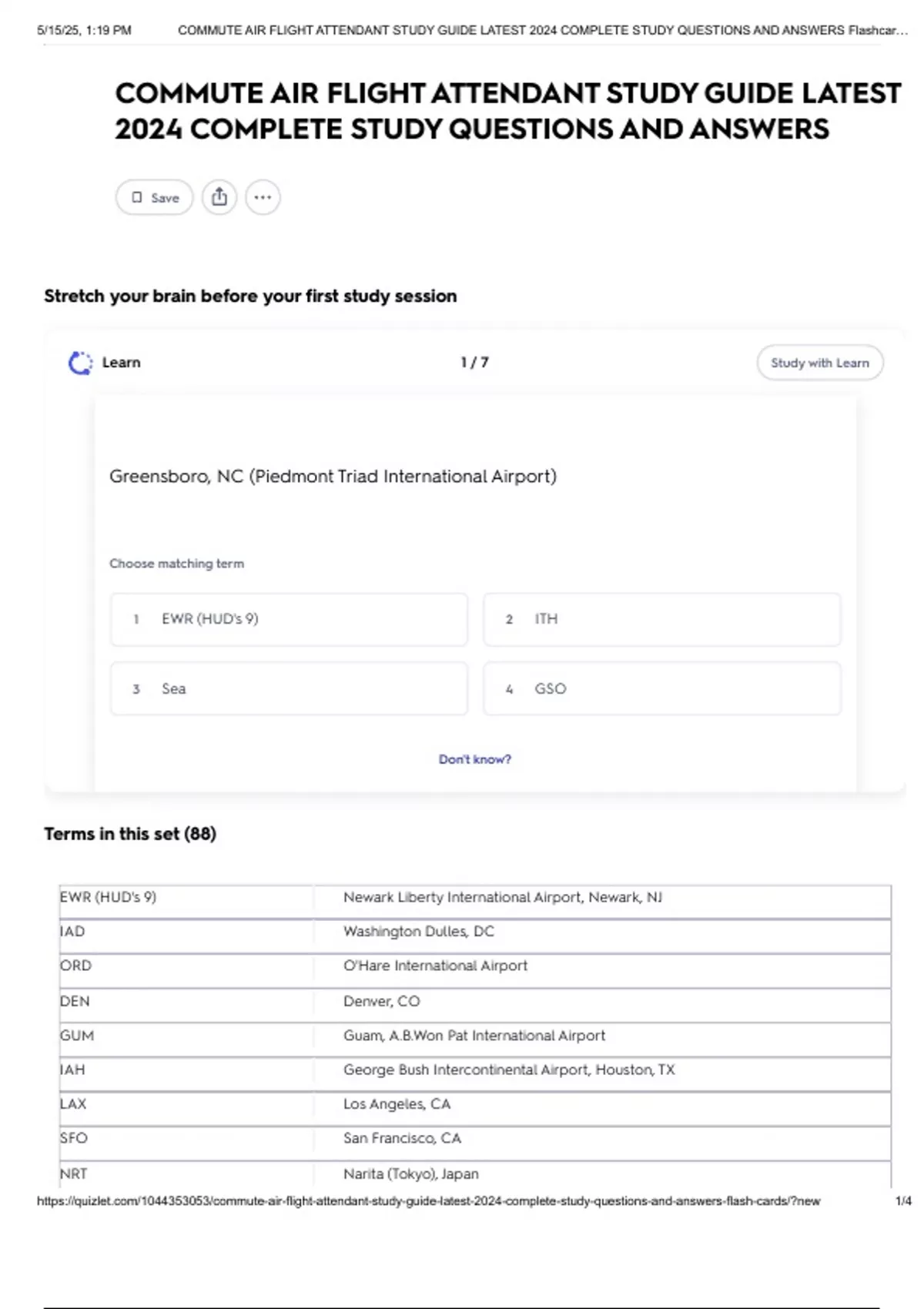The width and height of the screenshot is (924, 1309).
Task: Click the 1 / 7 progress counter
Action: click(474, 363)
